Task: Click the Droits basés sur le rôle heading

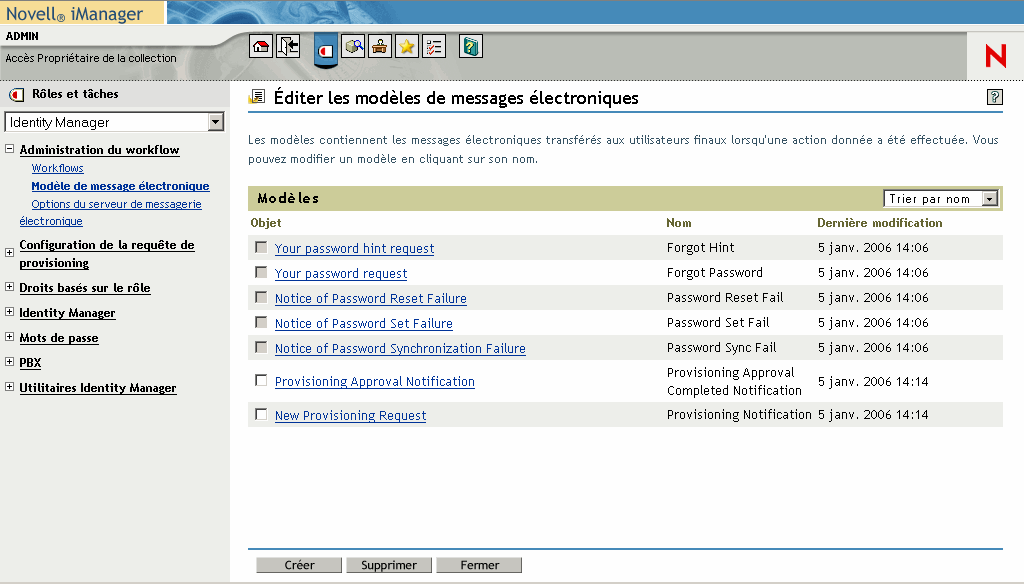Action: [x=85, y=288]
